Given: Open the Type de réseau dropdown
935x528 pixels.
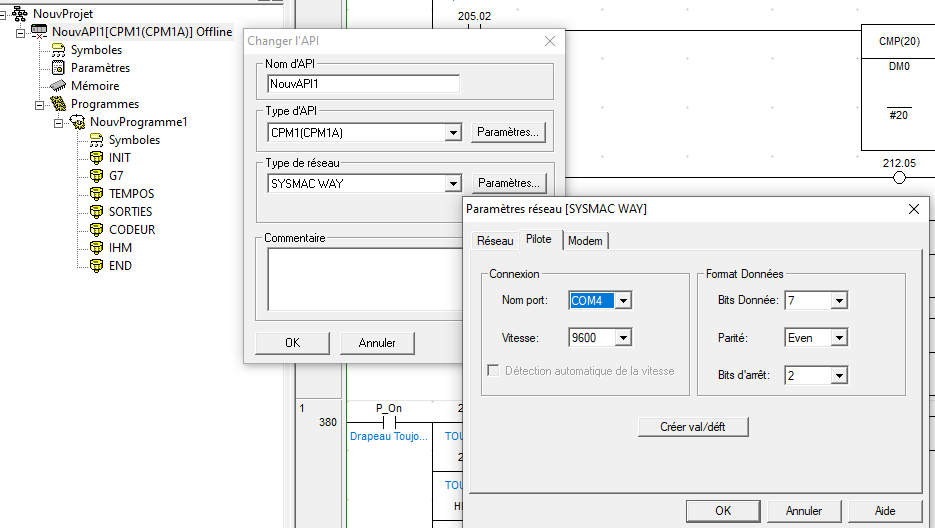Looking at the screenshot, I should point(453,184).
